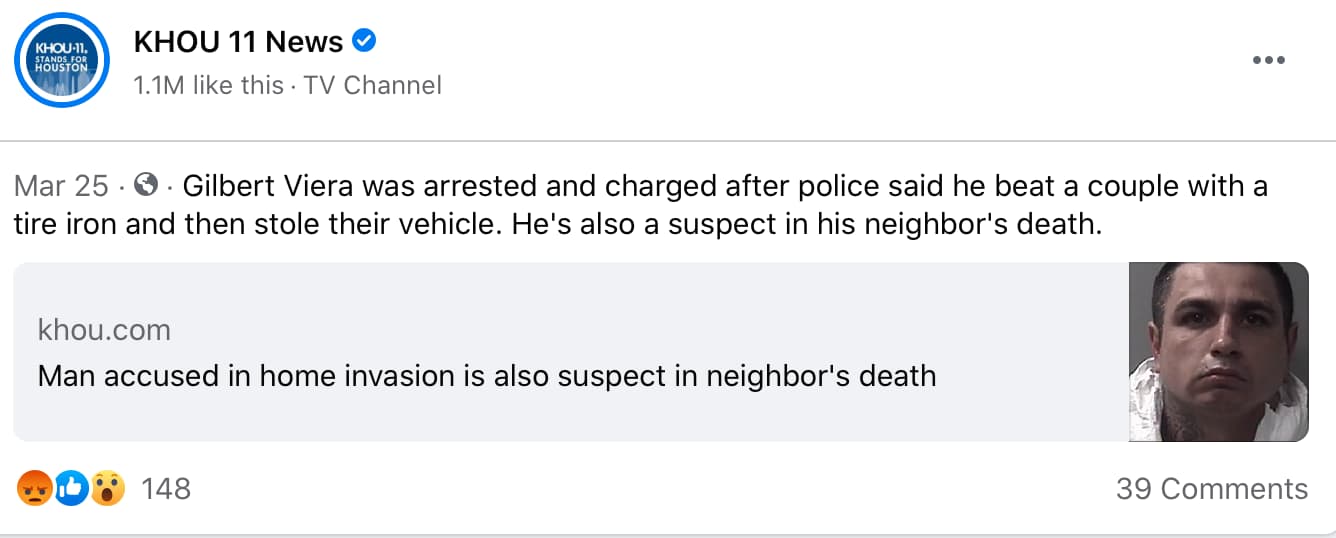Click the angry reaction emoji

point(34,488)
